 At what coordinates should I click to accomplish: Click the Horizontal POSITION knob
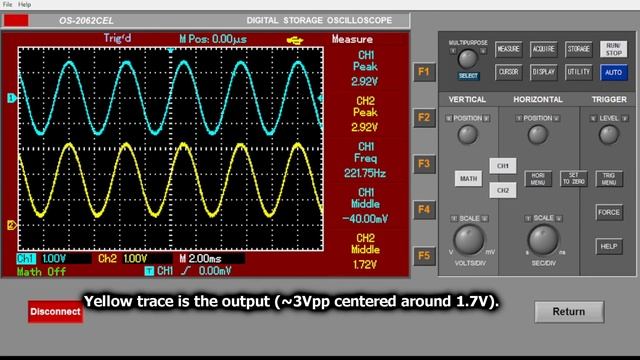tap(538, 135)
